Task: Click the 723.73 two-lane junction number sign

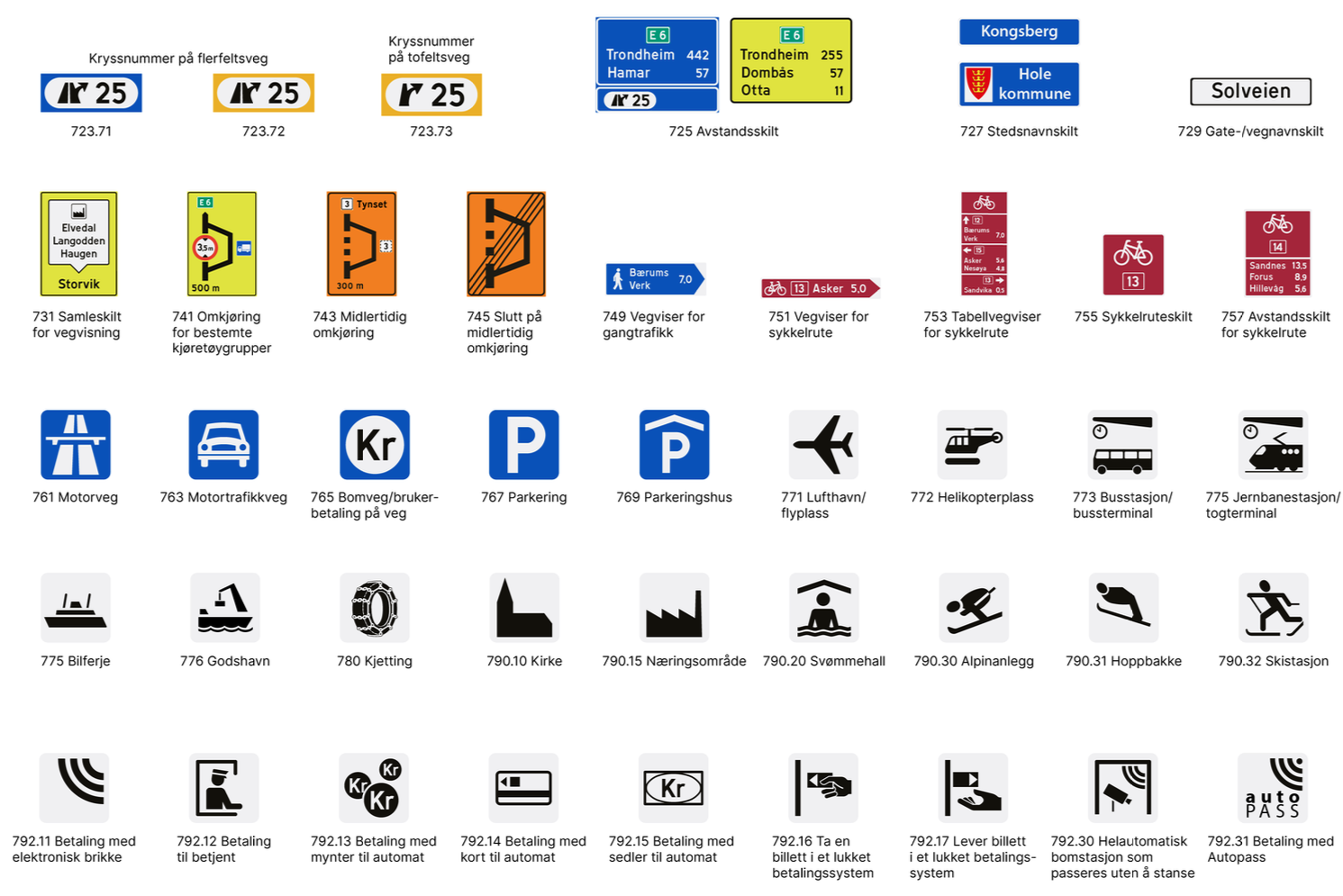Action: pos(431,95)
